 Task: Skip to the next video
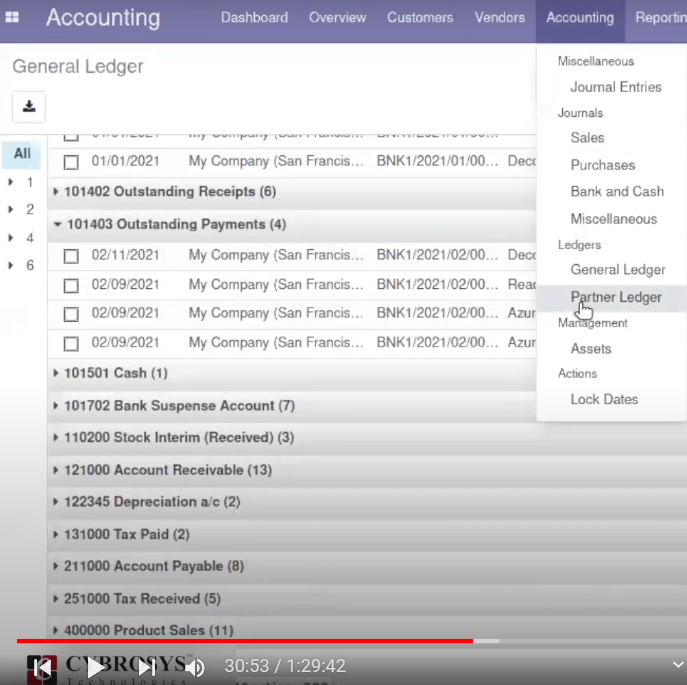coord(147,667)
